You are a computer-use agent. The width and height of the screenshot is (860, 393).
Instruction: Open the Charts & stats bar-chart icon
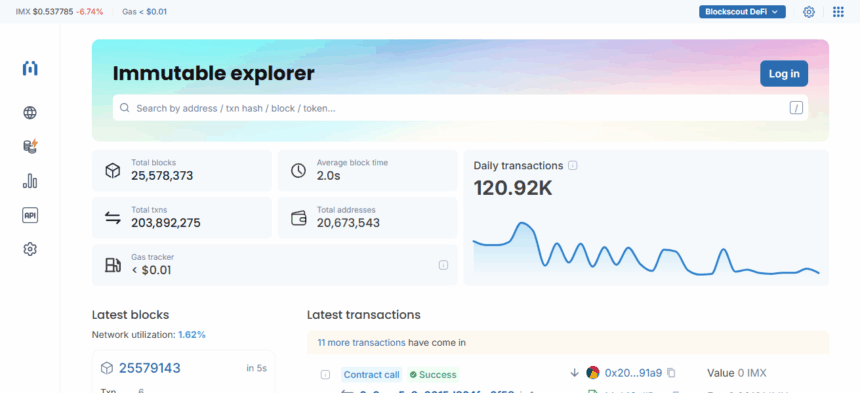coord(30,181)
